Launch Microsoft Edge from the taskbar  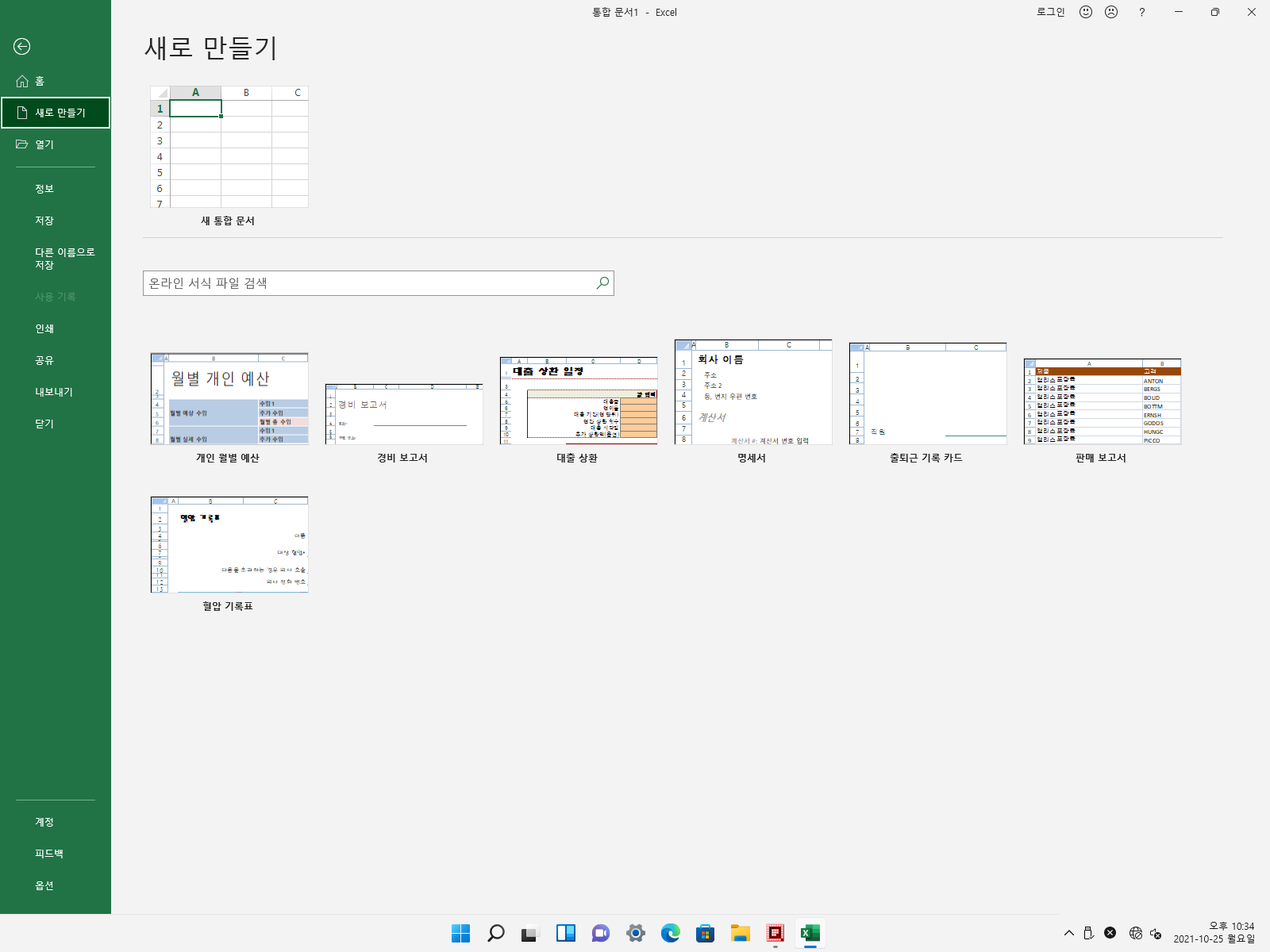point(671,933)
